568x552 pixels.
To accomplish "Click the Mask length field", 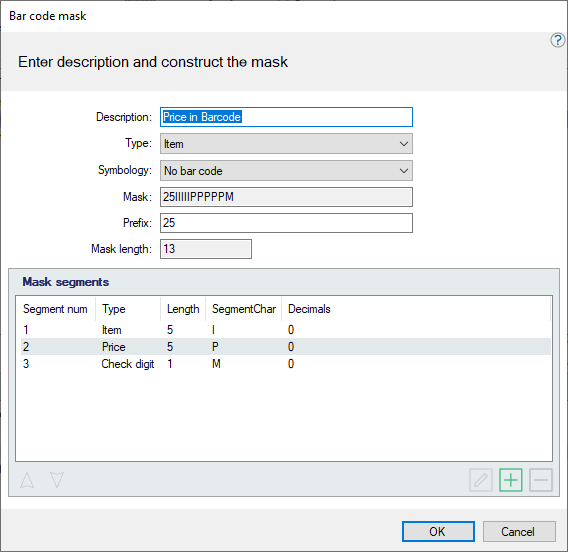I will click(206, 249).
